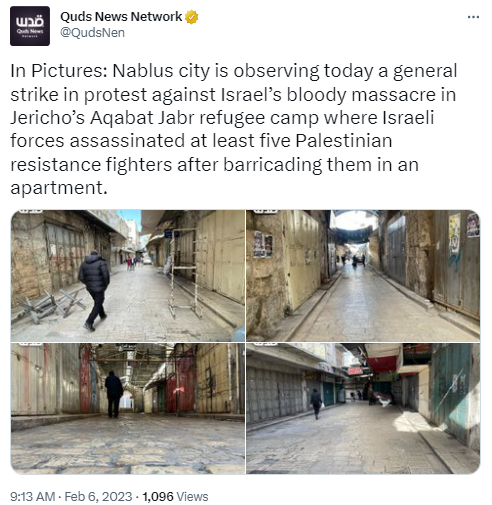Click the Feb 6, 2023 date
The width and height of the screenshot is (492, 505).
98,496
